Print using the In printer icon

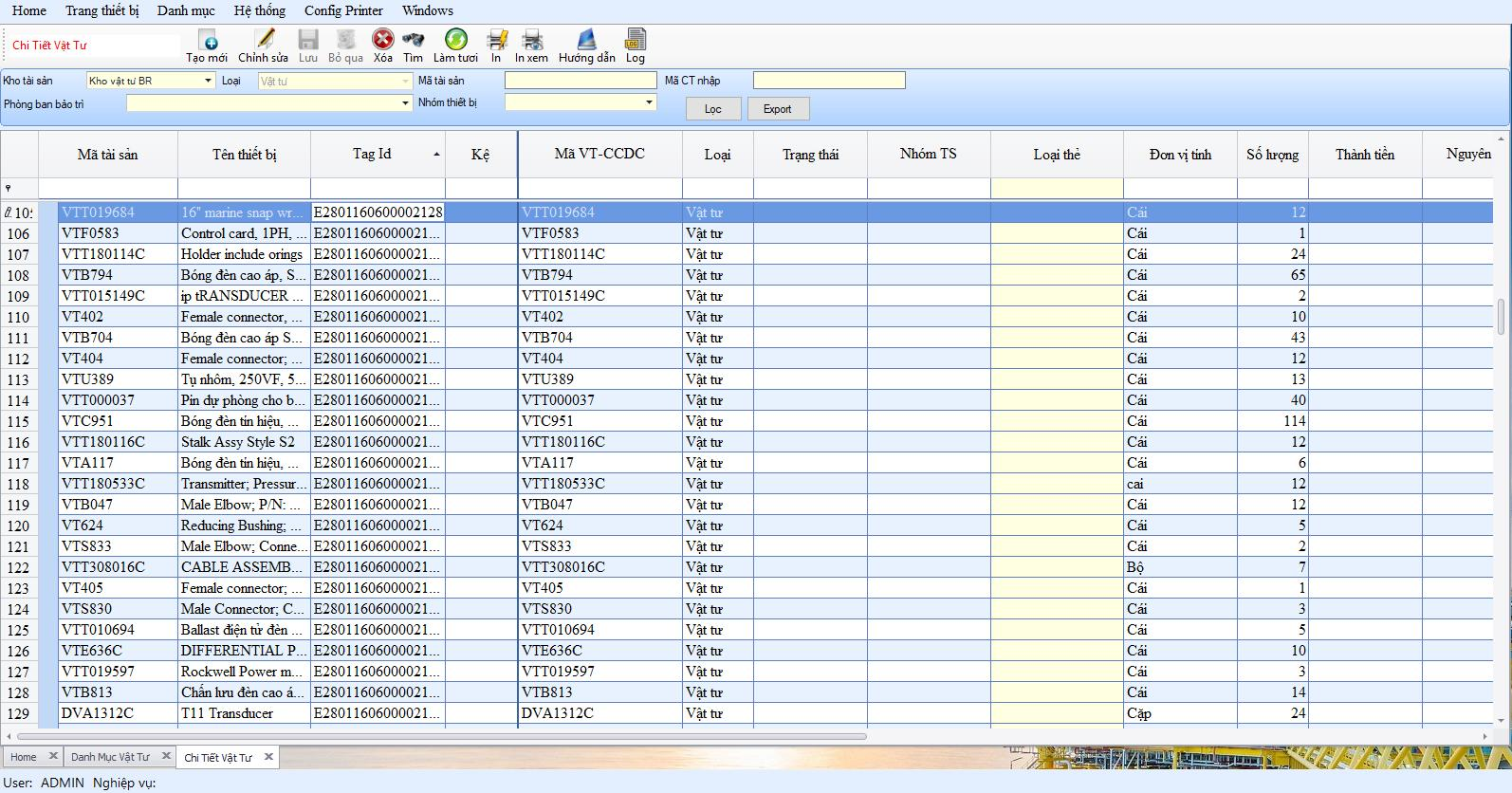496,40
